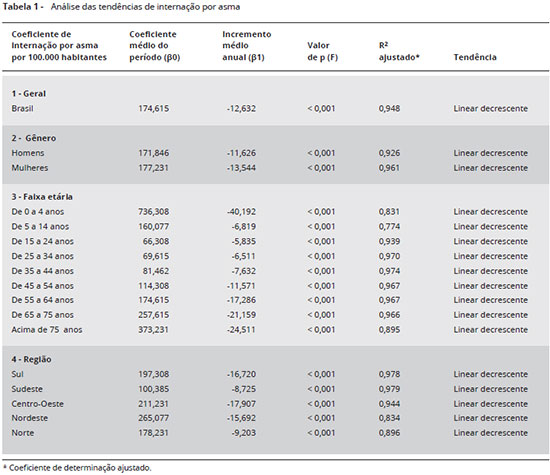Click the Sudeste R² value 0,979
This screenshot has height=475, width=550.
click(x=389, y=389)
